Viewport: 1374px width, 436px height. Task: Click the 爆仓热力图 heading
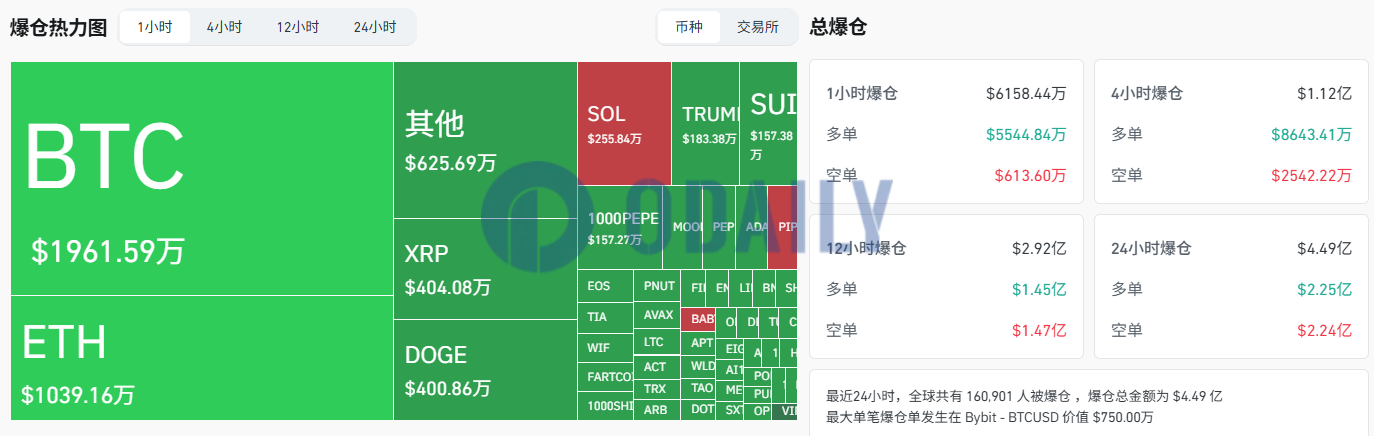(58, 28)
